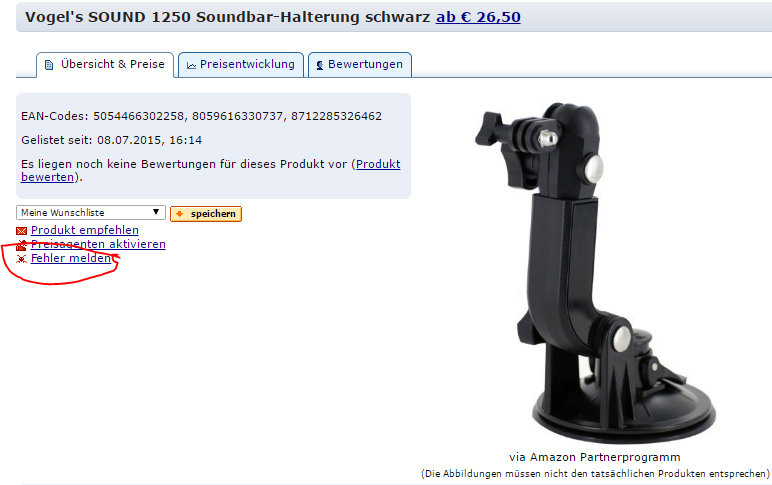
Task: Click the chart icon on Preisentwicklung tab
Action: point(192,65)
